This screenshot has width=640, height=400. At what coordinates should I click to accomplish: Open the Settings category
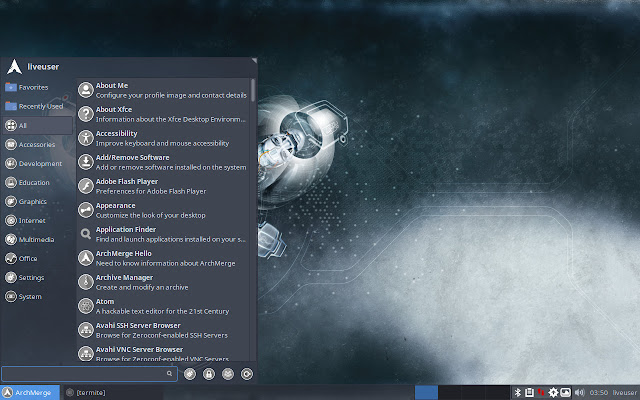38,278
